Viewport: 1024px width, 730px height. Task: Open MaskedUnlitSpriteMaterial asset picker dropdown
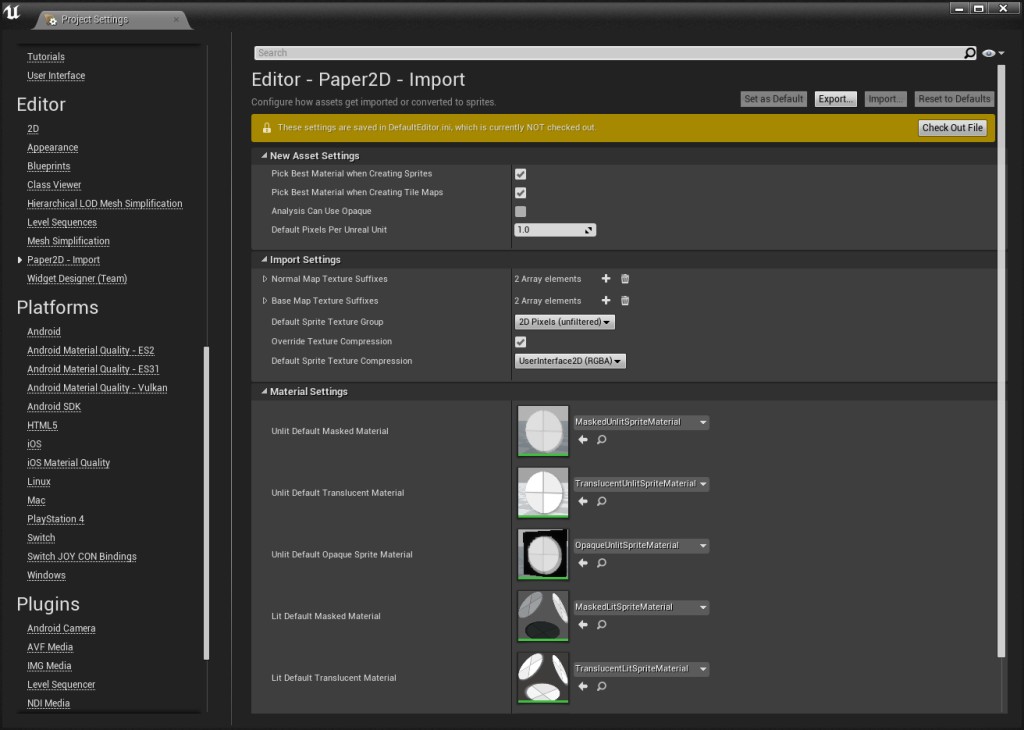click(641, 422)
